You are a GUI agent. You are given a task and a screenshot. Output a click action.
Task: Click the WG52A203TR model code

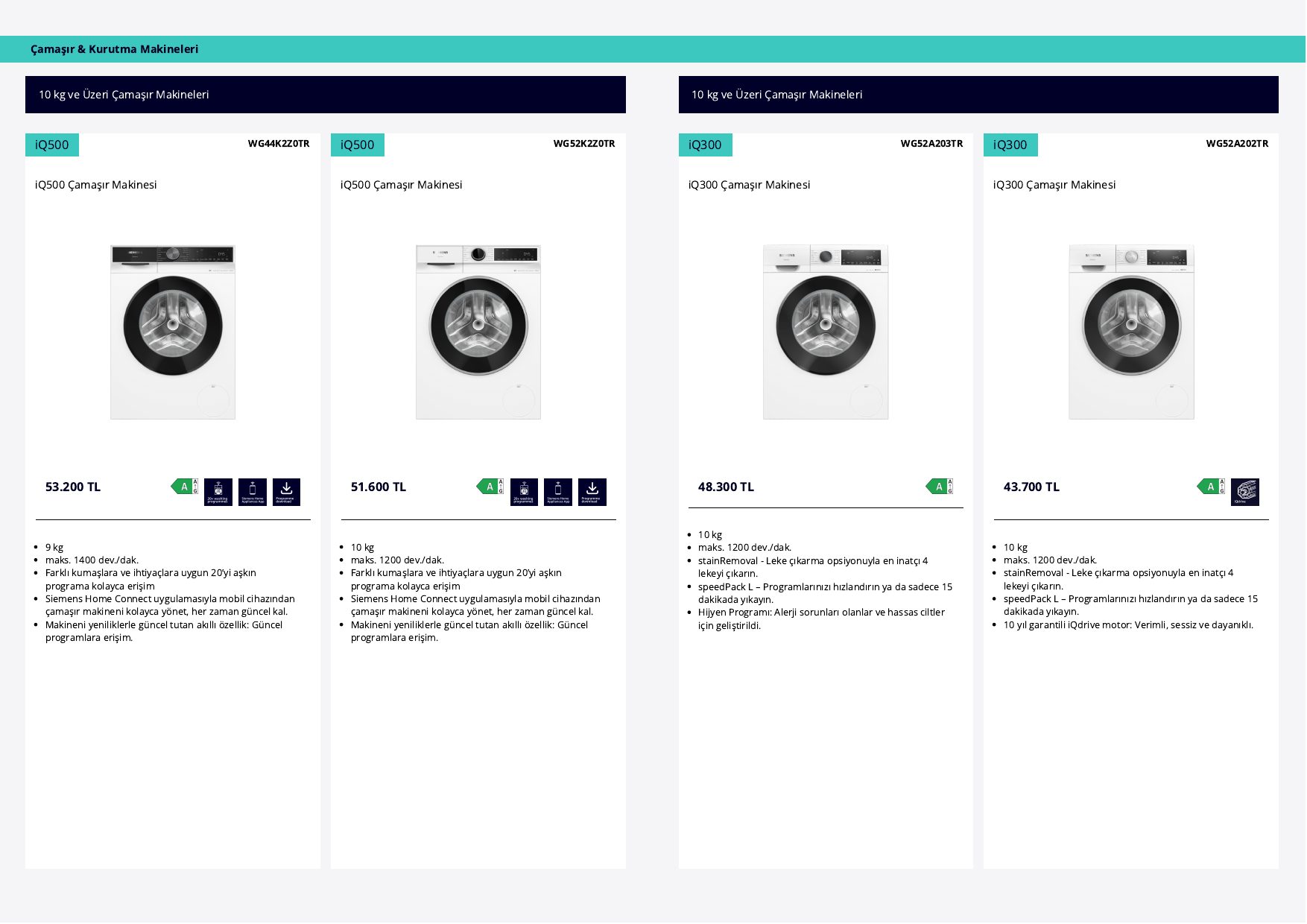[x=931, y=144]
